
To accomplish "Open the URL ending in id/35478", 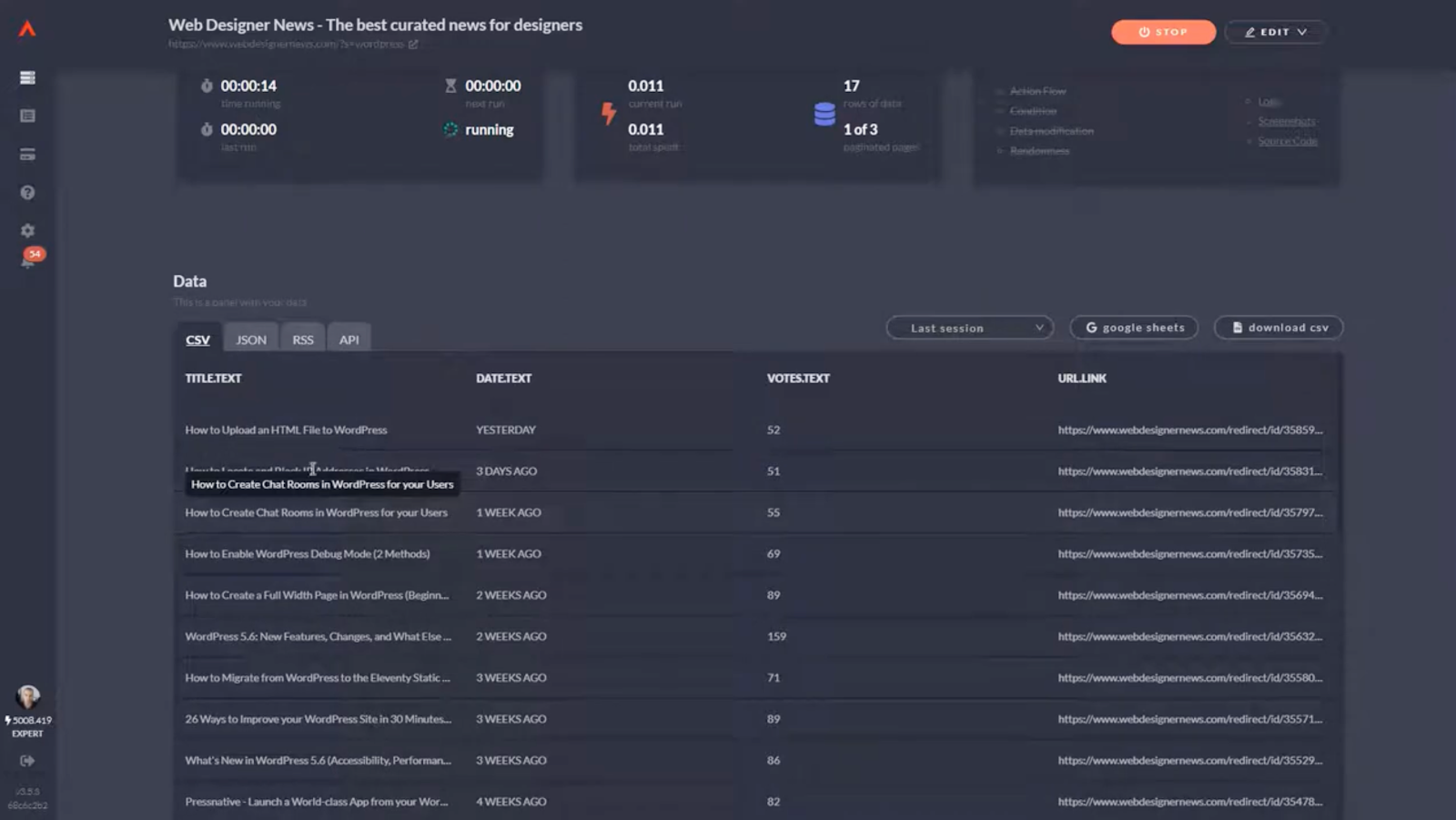I will click(1190, 802).
